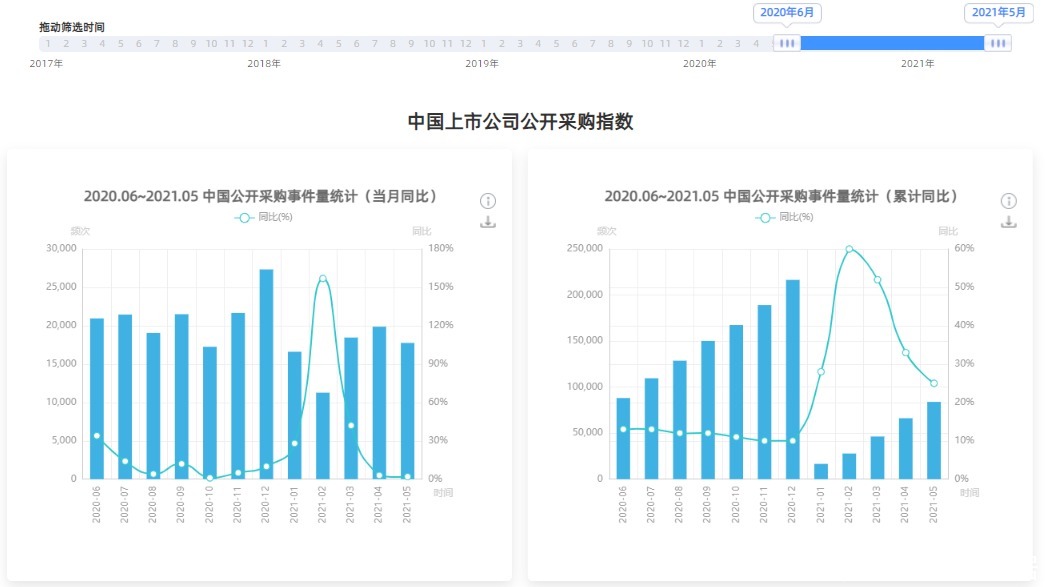
Task: Click the 2021-02 peak point in 当月同比 chart
Action: pos(322,279)
